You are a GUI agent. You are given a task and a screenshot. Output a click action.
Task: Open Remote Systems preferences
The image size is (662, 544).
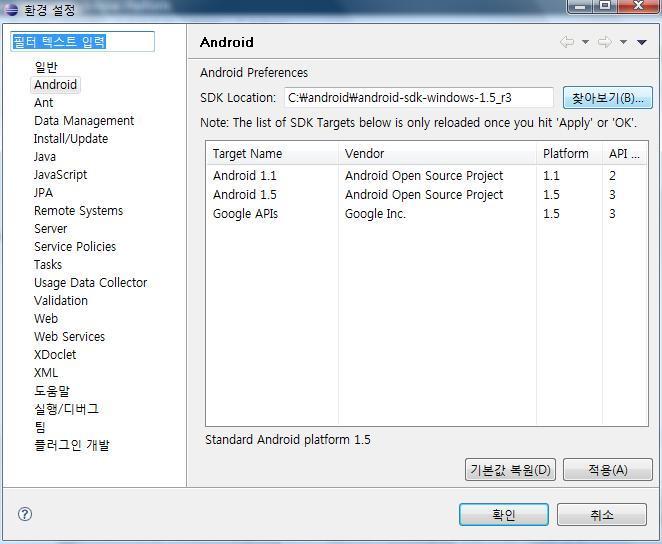(x=79, y=211)
